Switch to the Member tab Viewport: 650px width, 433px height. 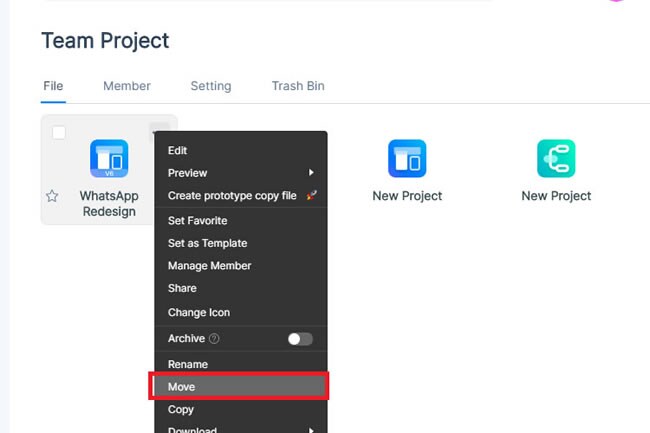[127, 86]
